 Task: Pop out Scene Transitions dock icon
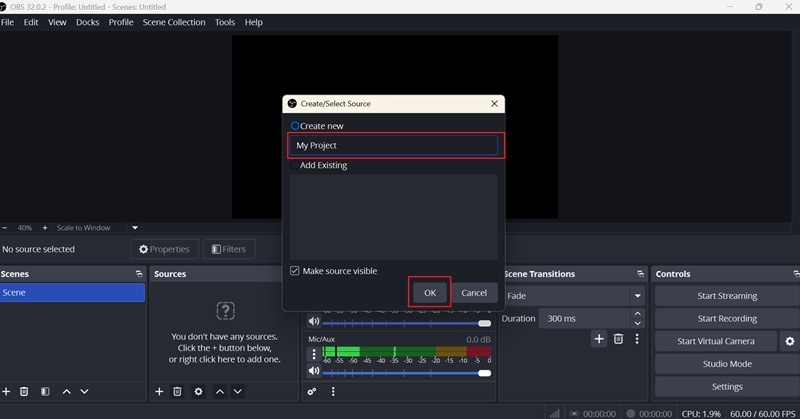click(640, 274)
